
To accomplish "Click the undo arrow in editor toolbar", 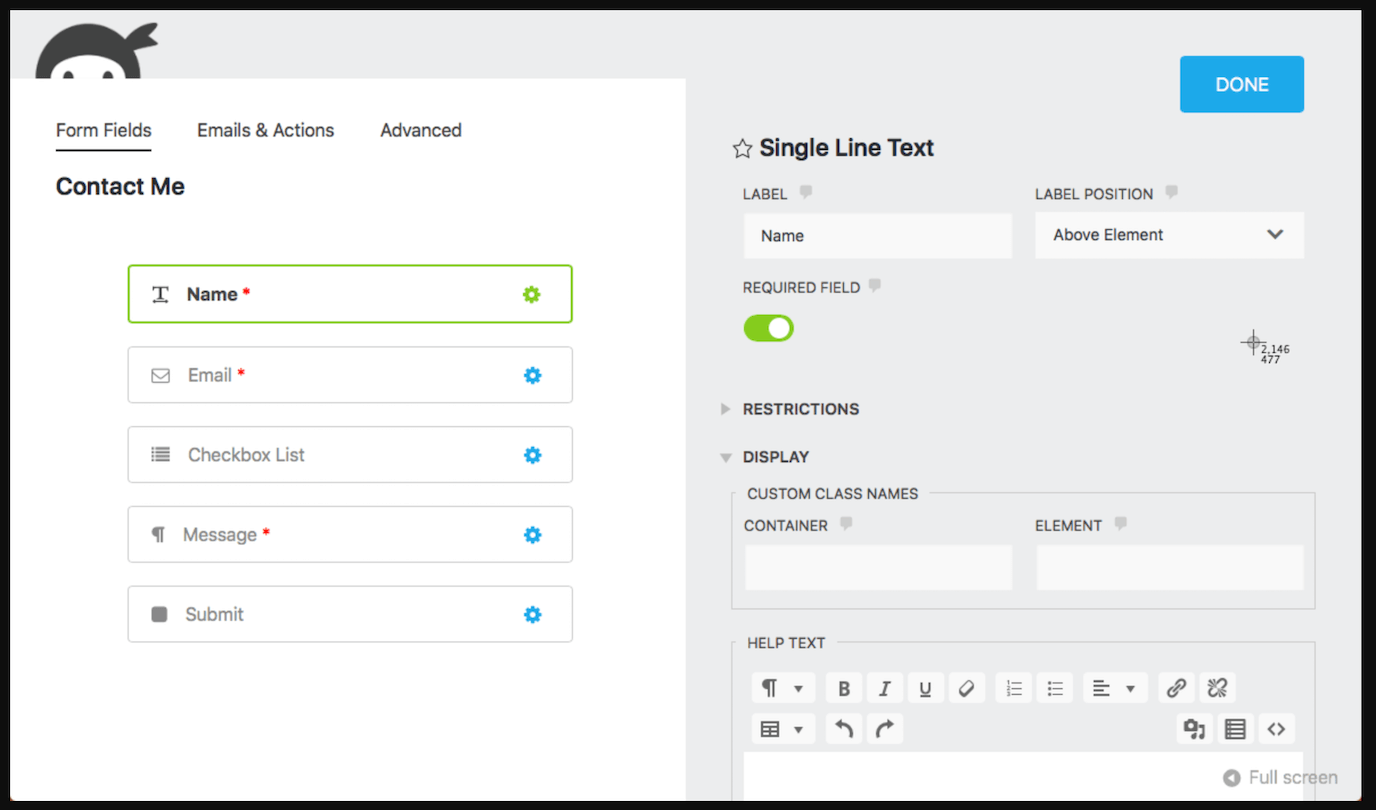I will click(x=844, y=729).
